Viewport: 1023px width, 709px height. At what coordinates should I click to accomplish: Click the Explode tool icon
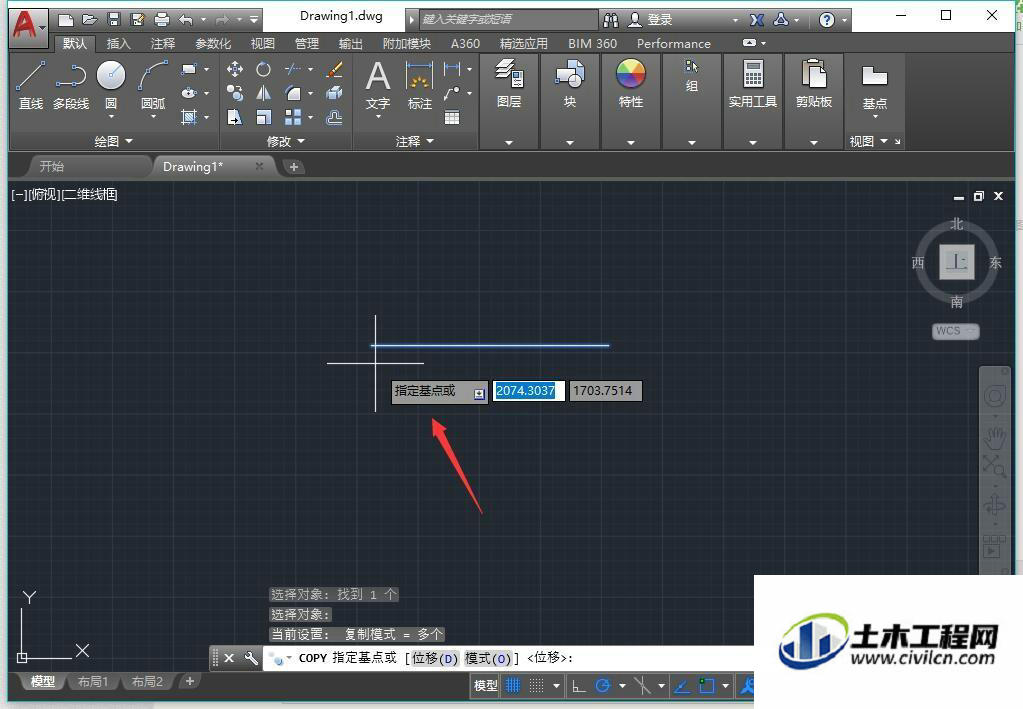pyautogui.click(x=334, y=93)
